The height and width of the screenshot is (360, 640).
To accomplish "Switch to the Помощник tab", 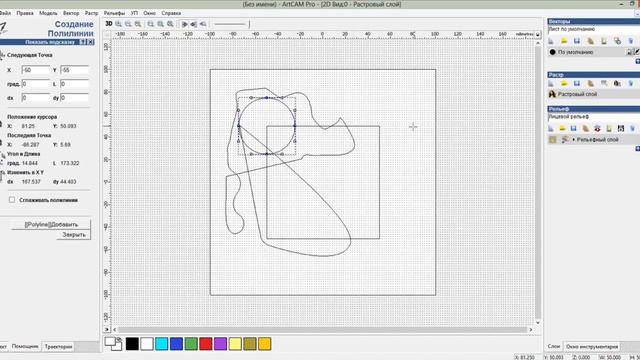I will [x=25, y=346].
